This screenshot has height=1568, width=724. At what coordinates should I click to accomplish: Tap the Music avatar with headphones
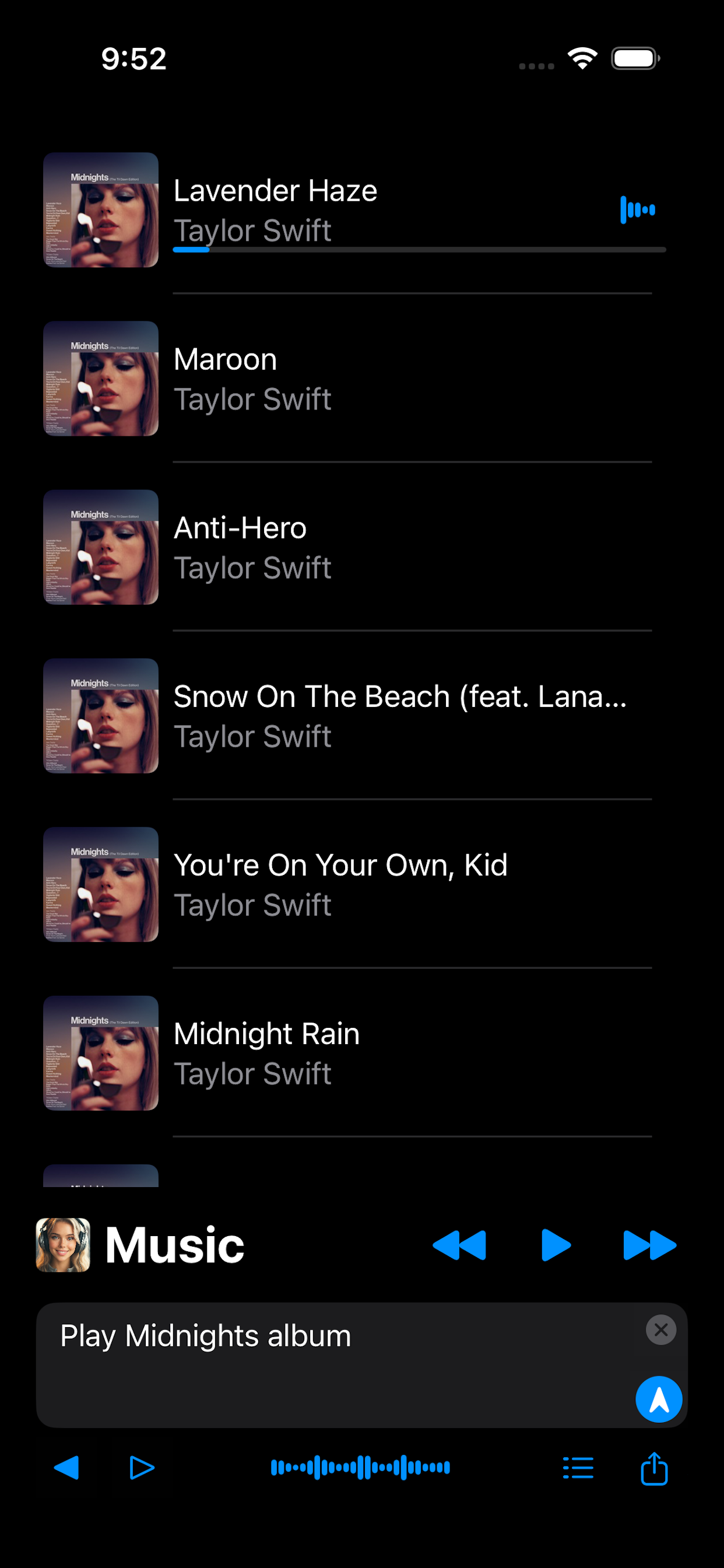pos(64,1245)
